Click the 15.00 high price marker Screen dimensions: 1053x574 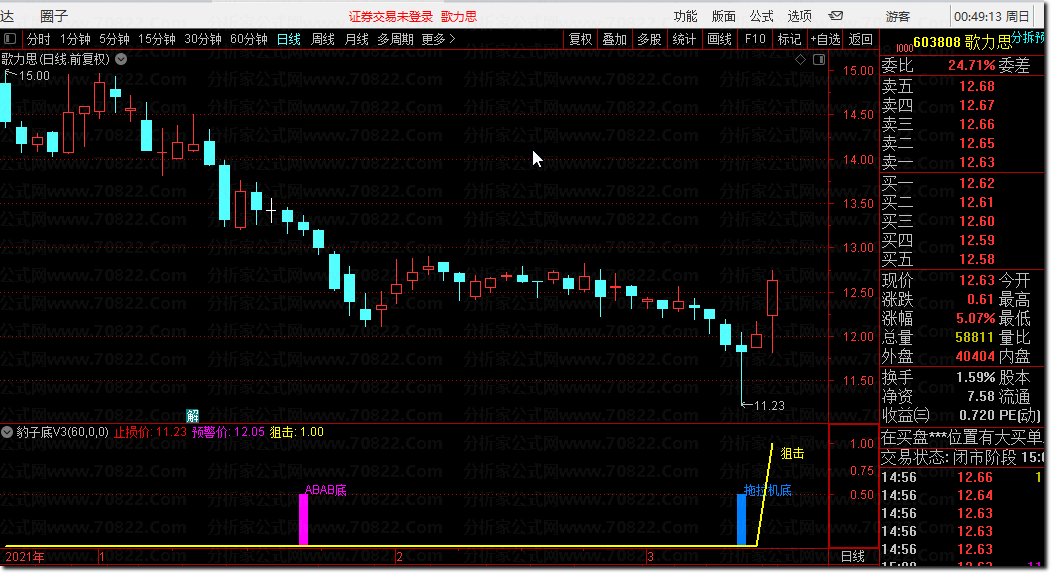pyautogui.click(x=34, y=76)
